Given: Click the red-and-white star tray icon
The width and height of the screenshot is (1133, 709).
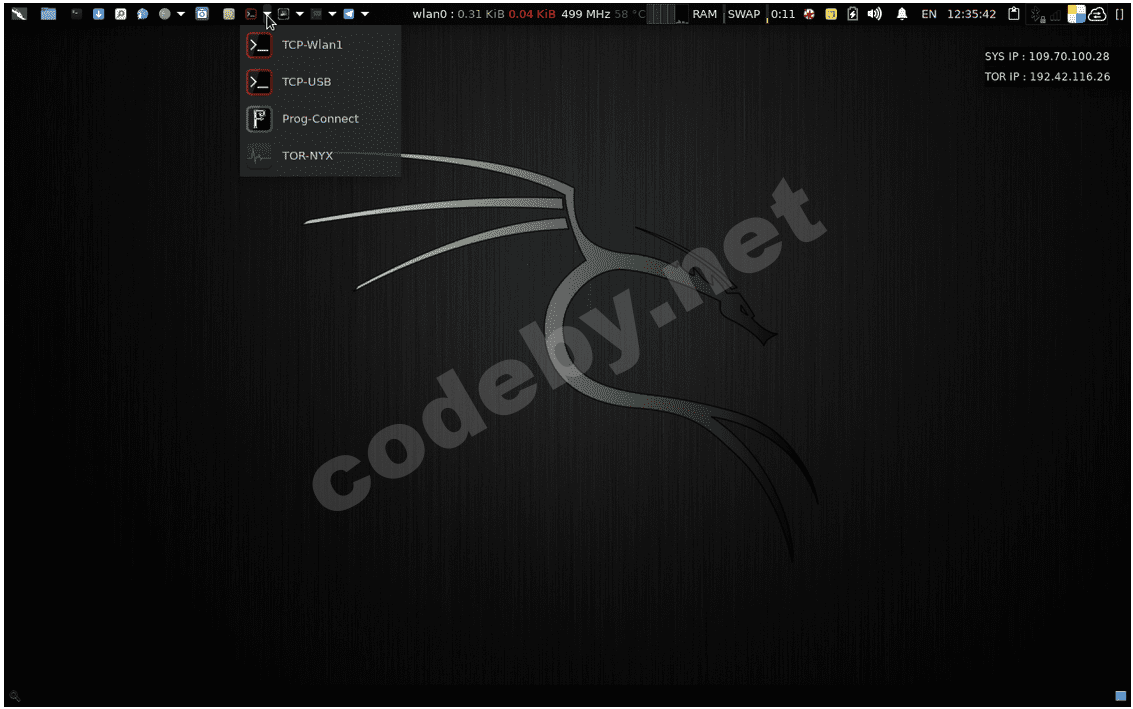Looking at the screenshot, I should tap(809, 14).
